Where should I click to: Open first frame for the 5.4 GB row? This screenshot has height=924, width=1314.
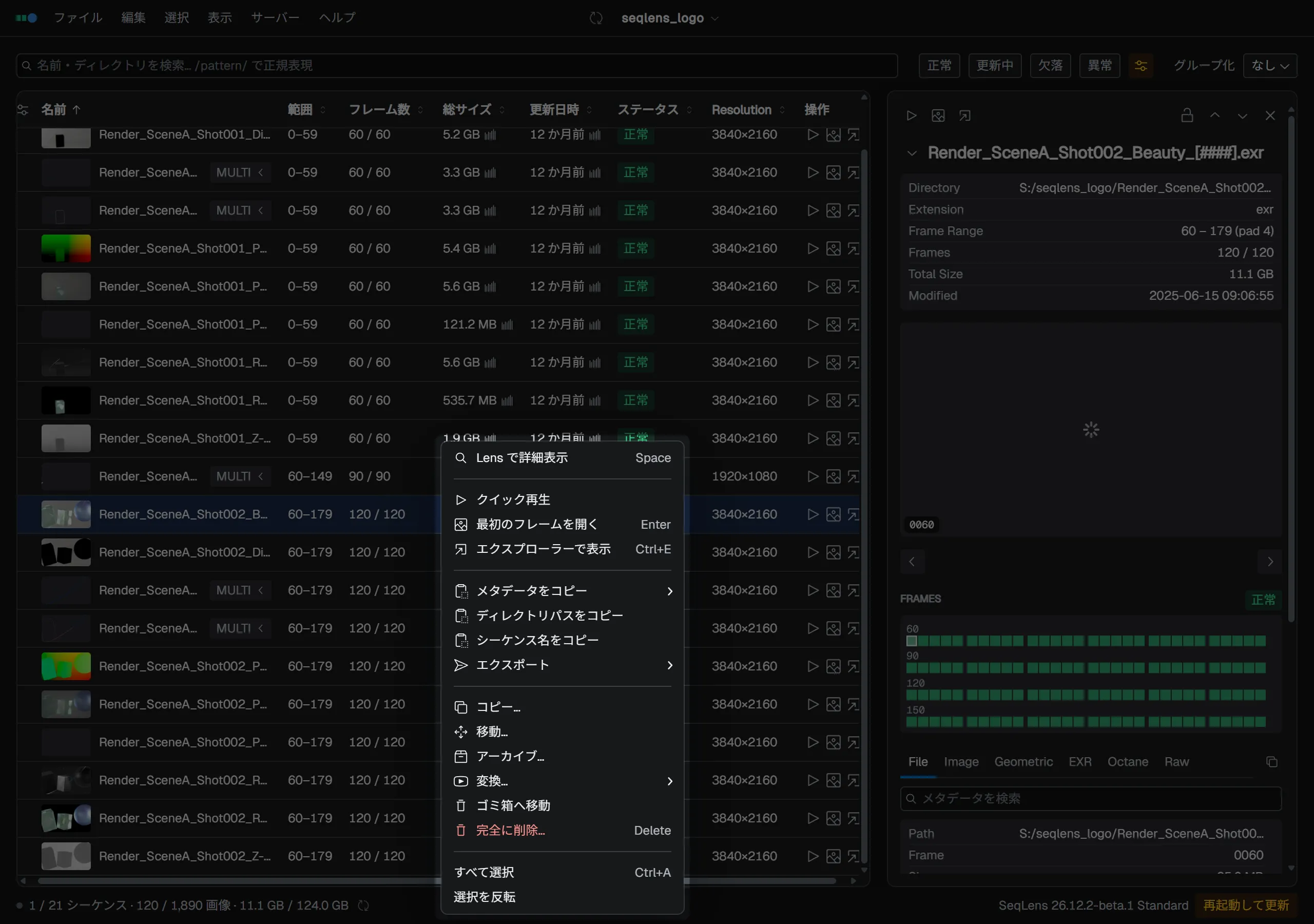coord(833,248)
